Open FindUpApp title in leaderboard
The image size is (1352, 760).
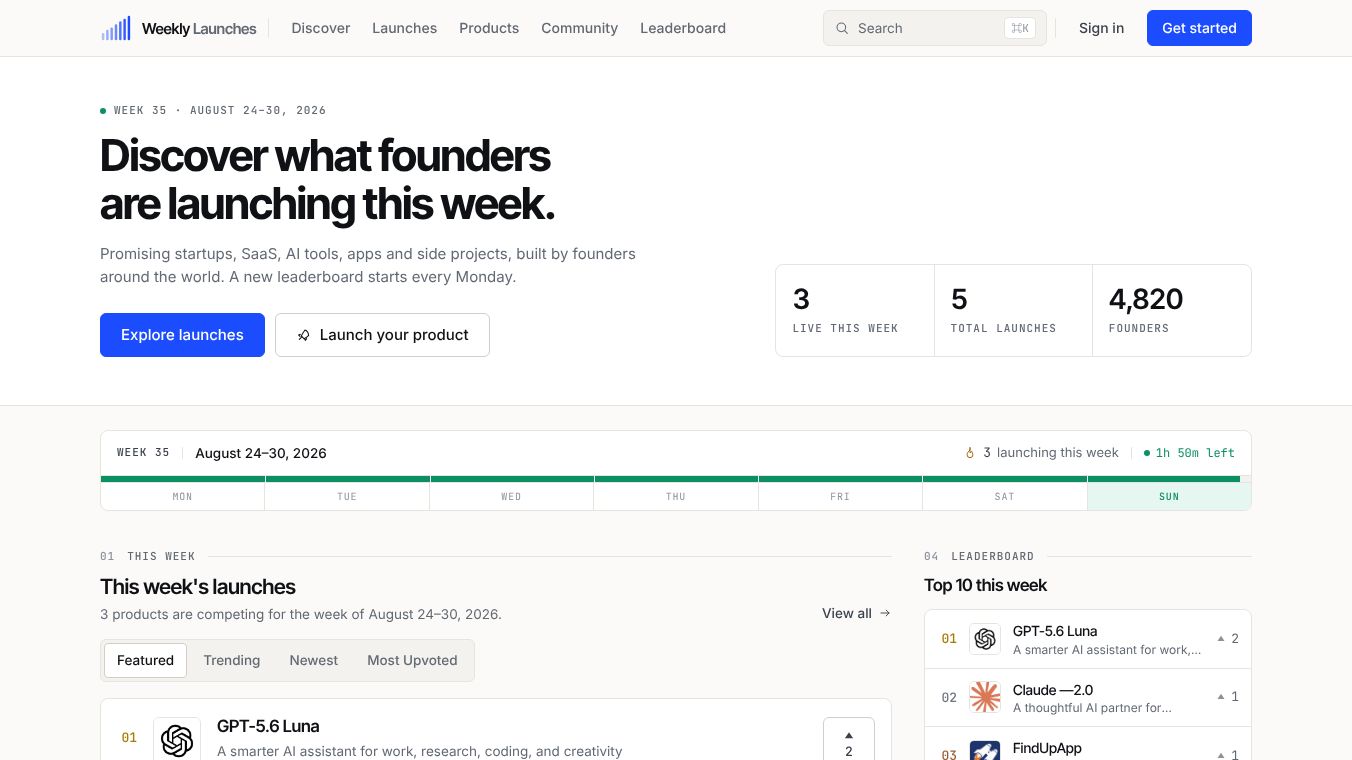pyautogui.click(x=1047, y=748)
